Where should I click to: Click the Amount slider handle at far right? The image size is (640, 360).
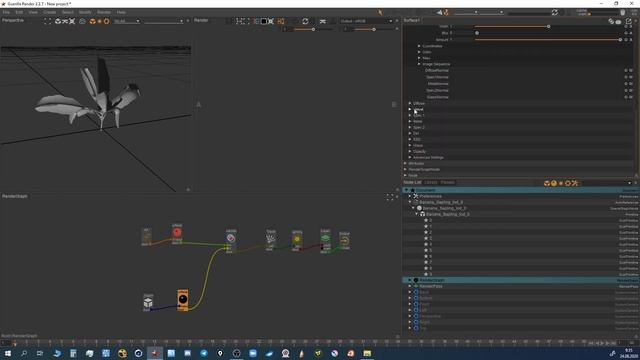point(620,40)
